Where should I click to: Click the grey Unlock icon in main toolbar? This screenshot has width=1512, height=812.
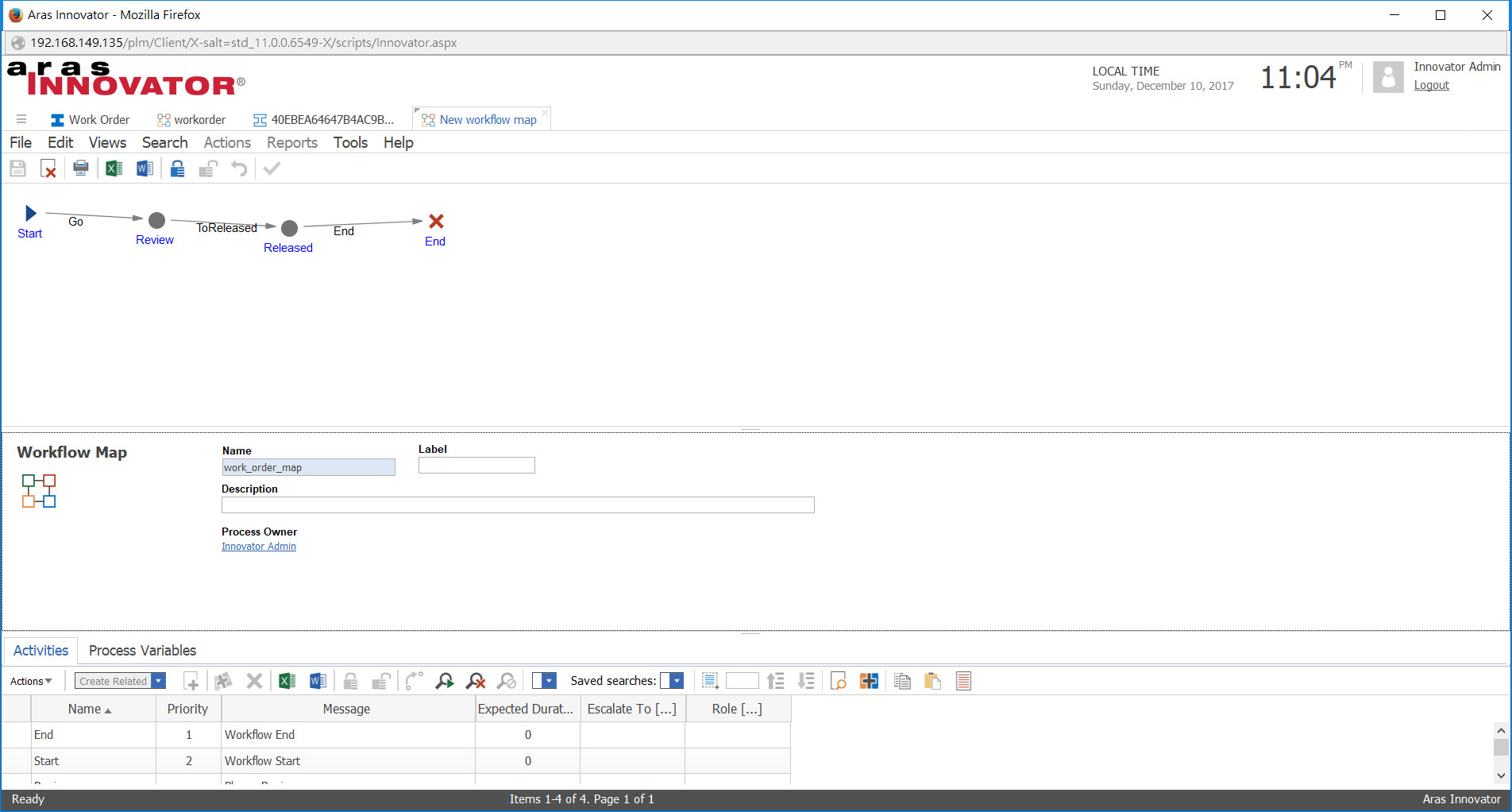208,168
